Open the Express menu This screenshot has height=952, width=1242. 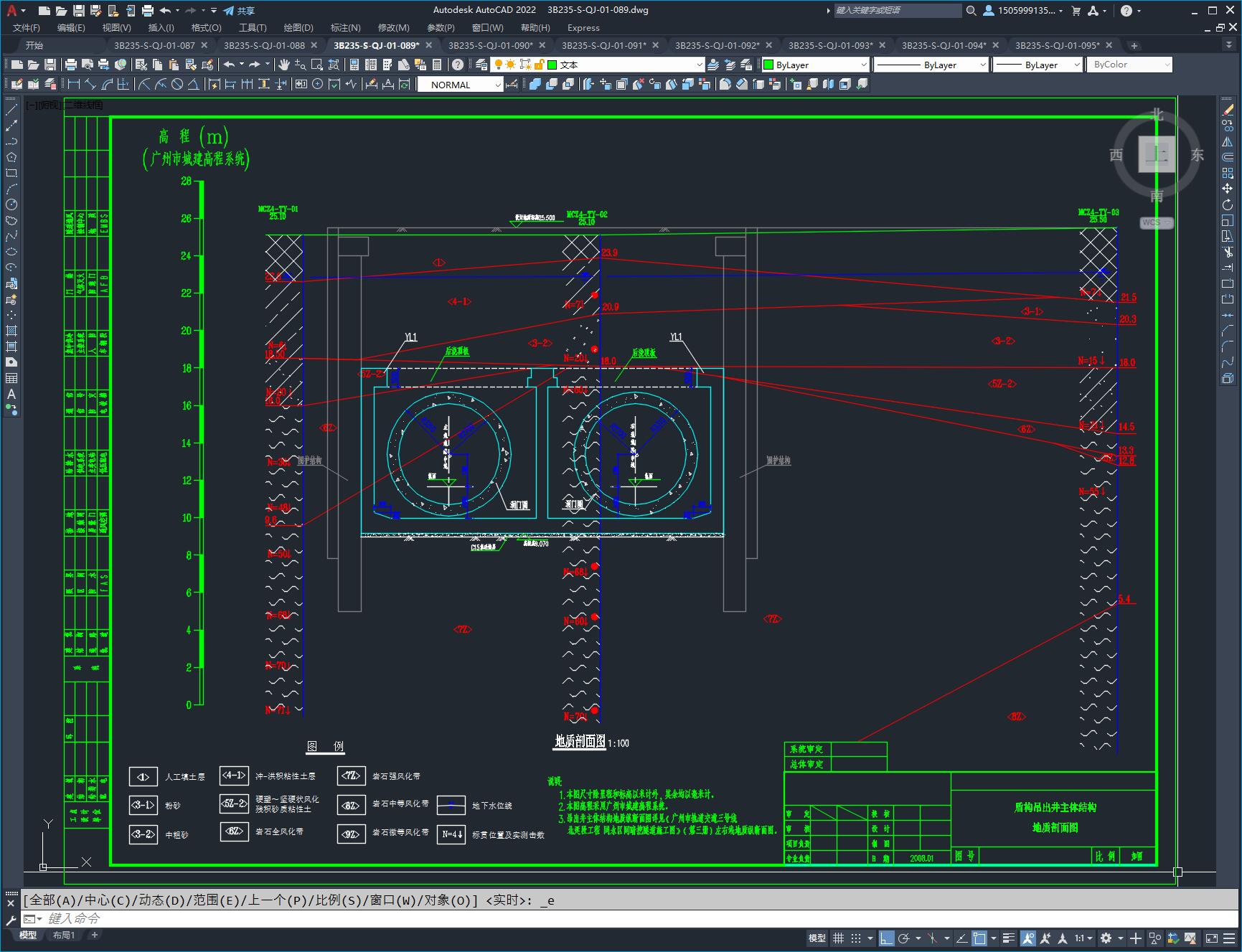[583, 27]
